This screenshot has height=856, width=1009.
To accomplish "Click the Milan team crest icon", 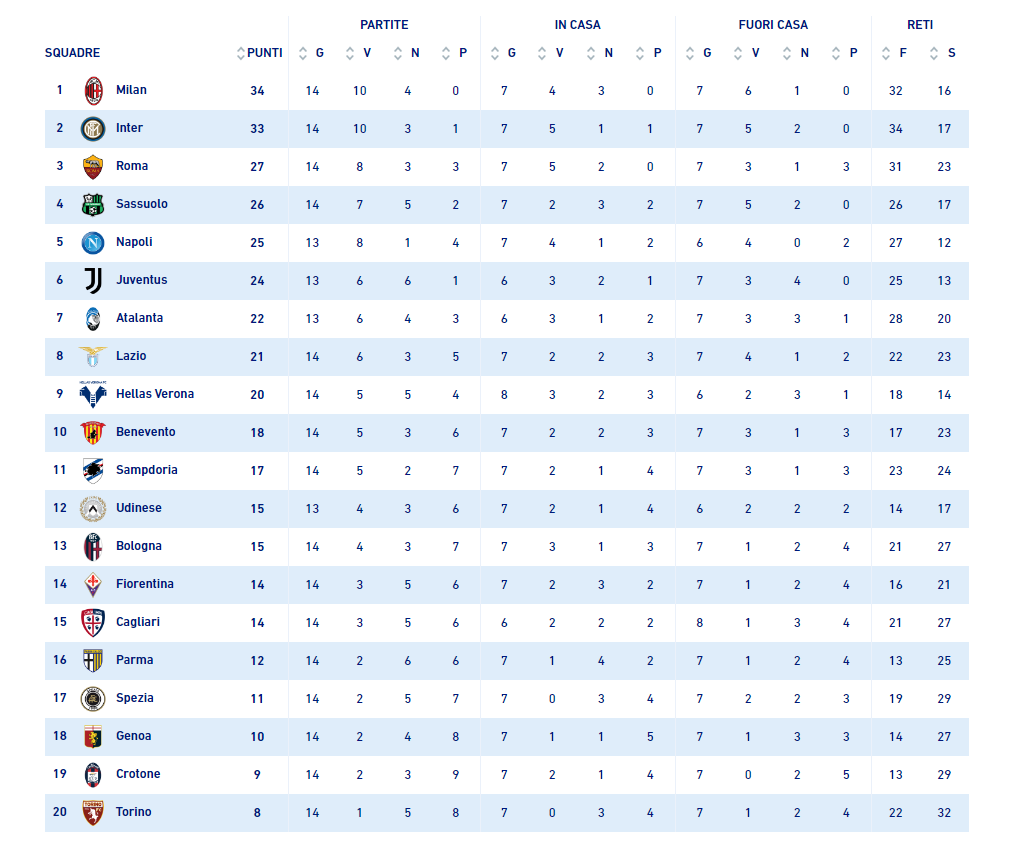I will [93, 91].
